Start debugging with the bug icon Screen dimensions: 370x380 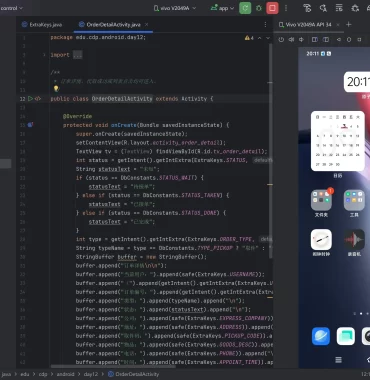[x=259, y=8]
